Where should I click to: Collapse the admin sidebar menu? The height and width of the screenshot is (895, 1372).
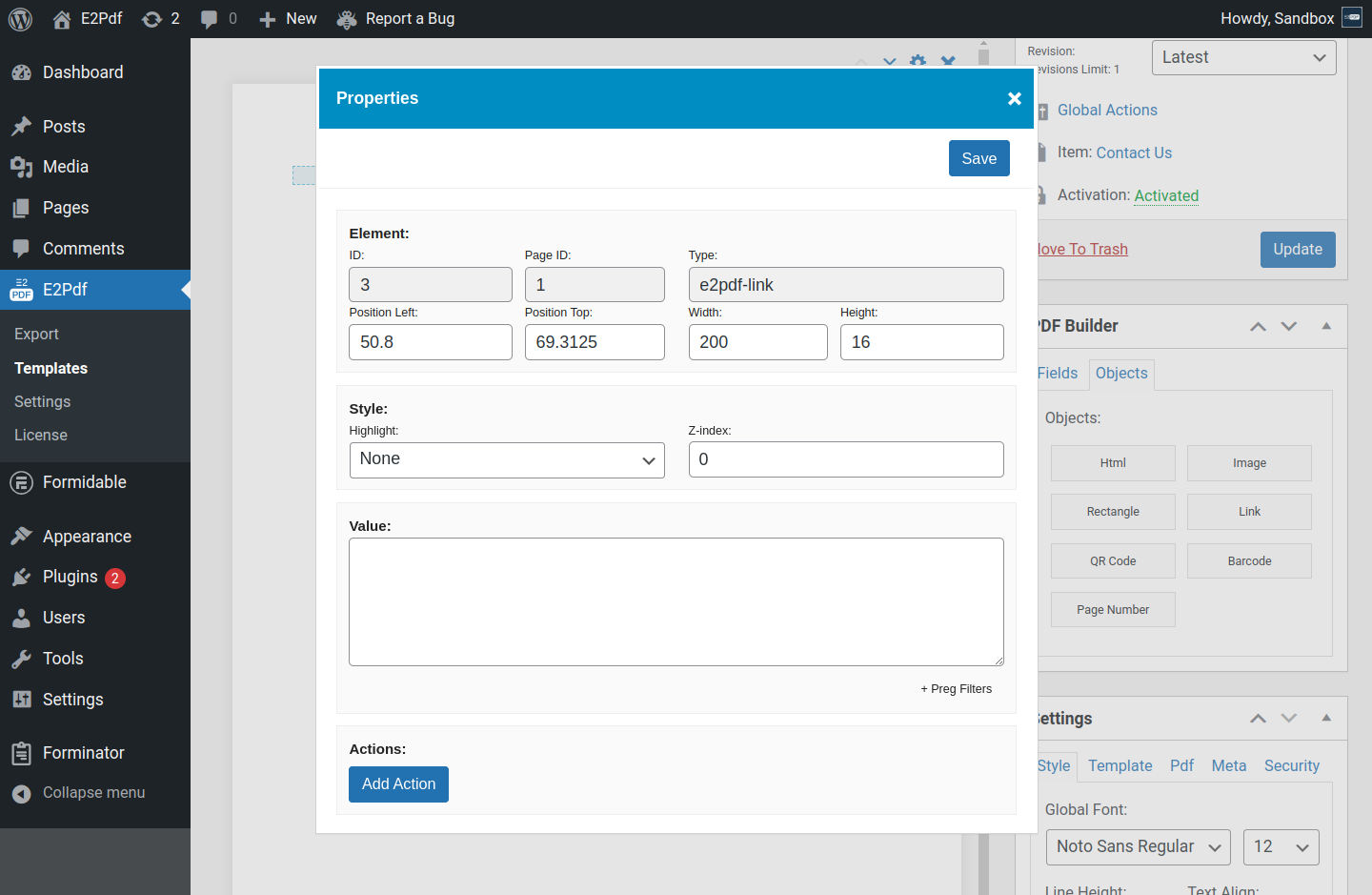coord(93,793)
